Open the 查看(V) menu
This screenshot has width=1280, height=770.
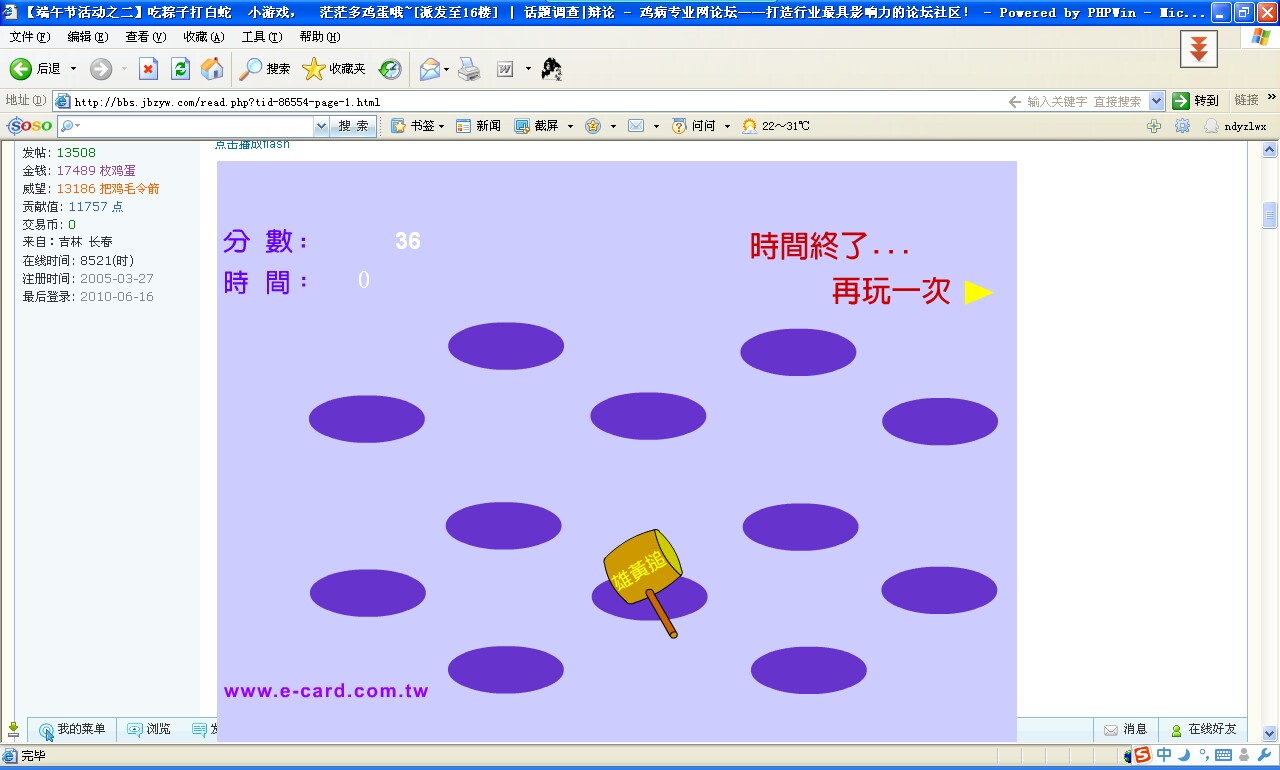point(146,37)
